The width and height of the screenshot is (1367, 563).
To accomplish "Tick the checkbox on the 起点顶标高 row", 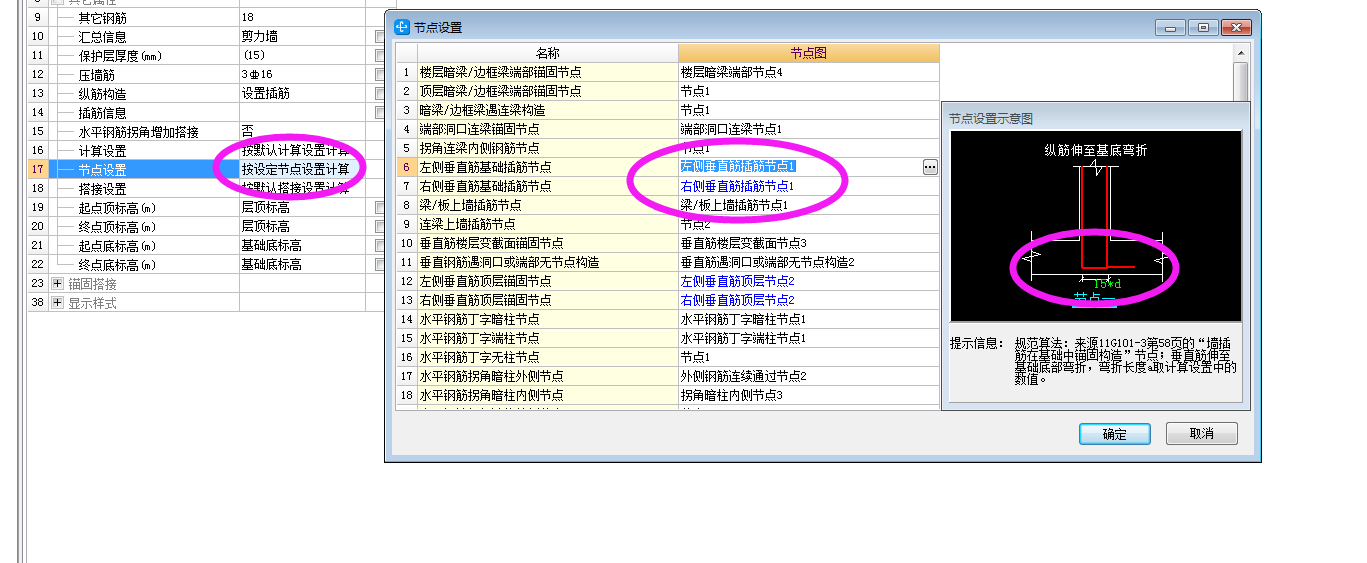I will [380, 208].
